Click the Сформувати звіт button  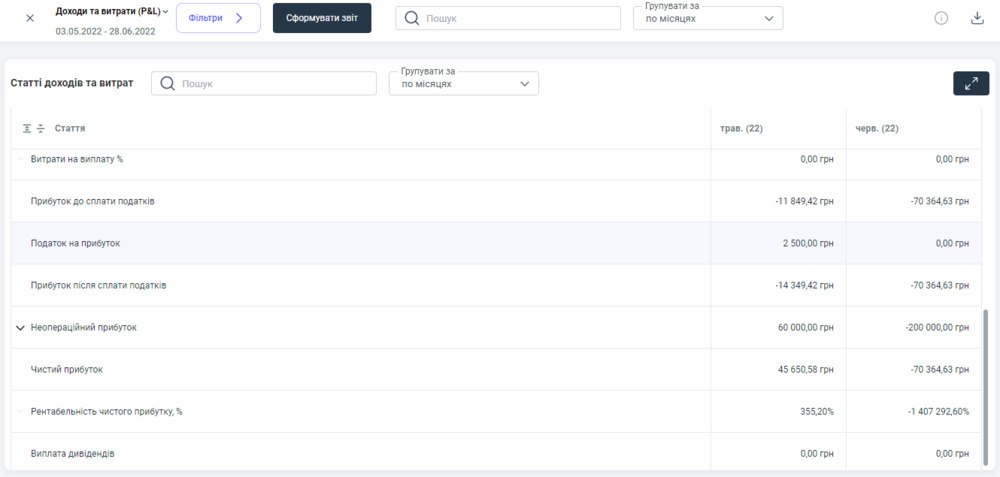(322, 18)
